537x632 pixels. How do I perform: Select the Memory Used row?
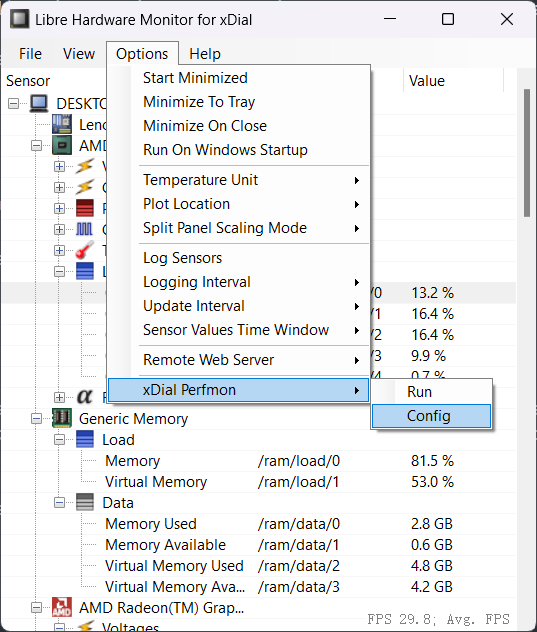point(259,524)
